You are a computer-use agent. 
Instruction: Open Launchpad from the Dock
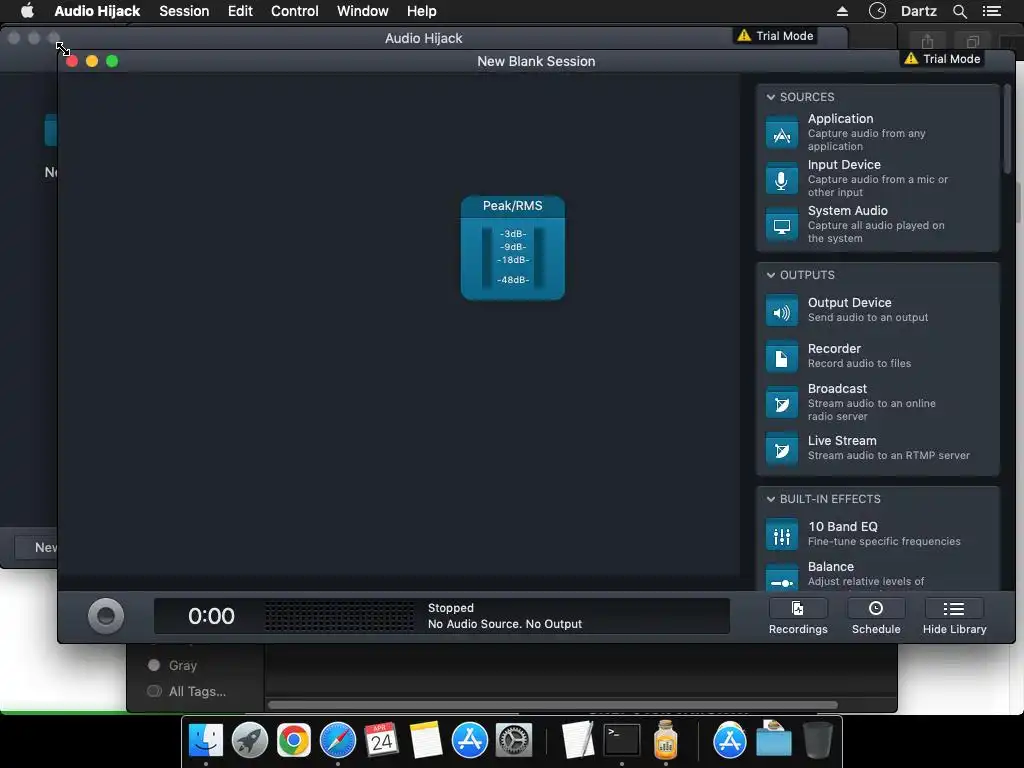click(249, 741)
